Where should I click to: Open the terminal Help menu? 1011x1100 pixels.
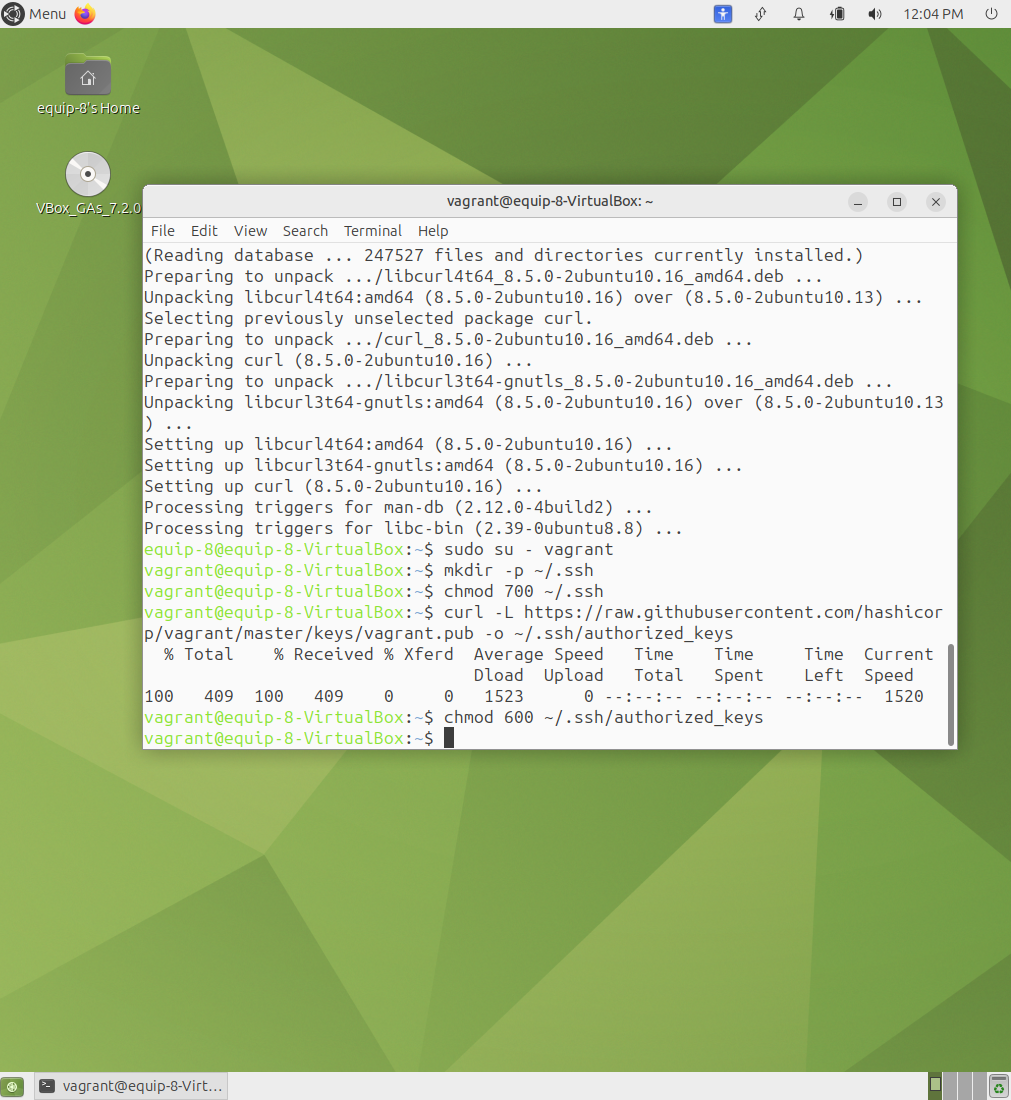tap(433, 231)
